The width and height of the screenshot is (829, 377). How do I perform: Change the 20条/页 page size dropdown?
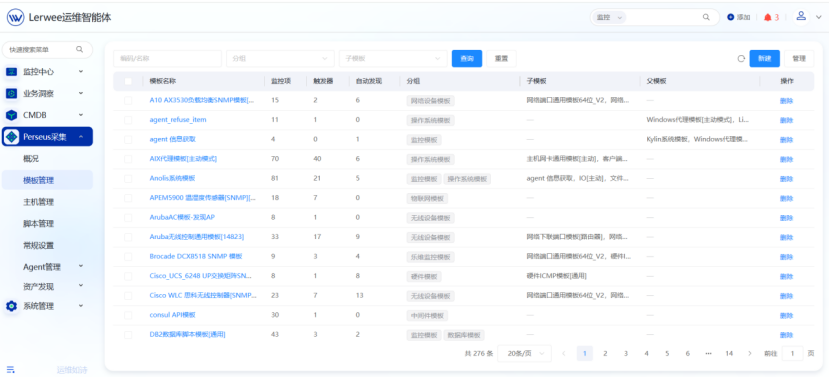524,353
